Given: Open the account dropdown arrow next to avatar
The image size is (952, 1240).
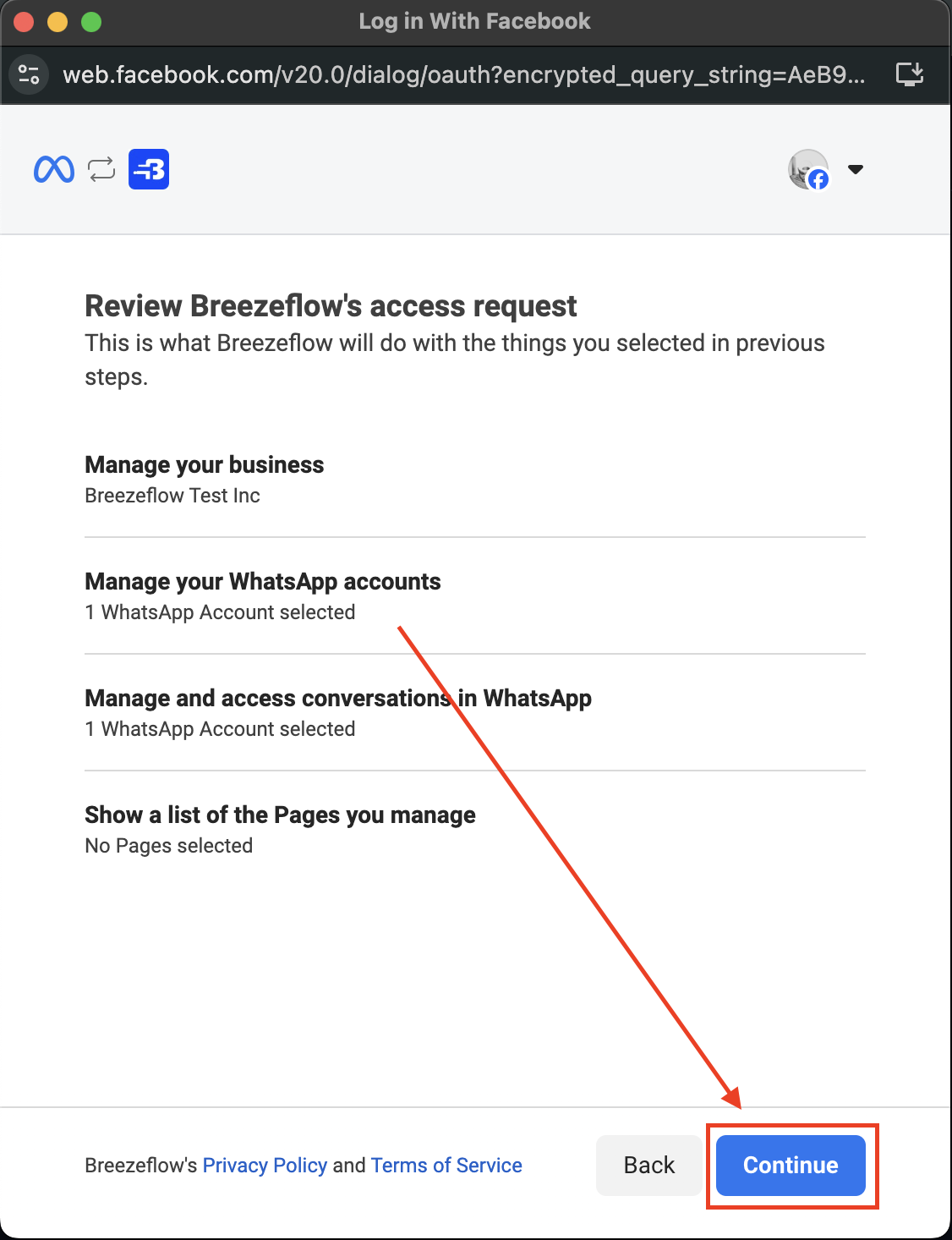Looking at the screenshot, I should tap(856, 169).
